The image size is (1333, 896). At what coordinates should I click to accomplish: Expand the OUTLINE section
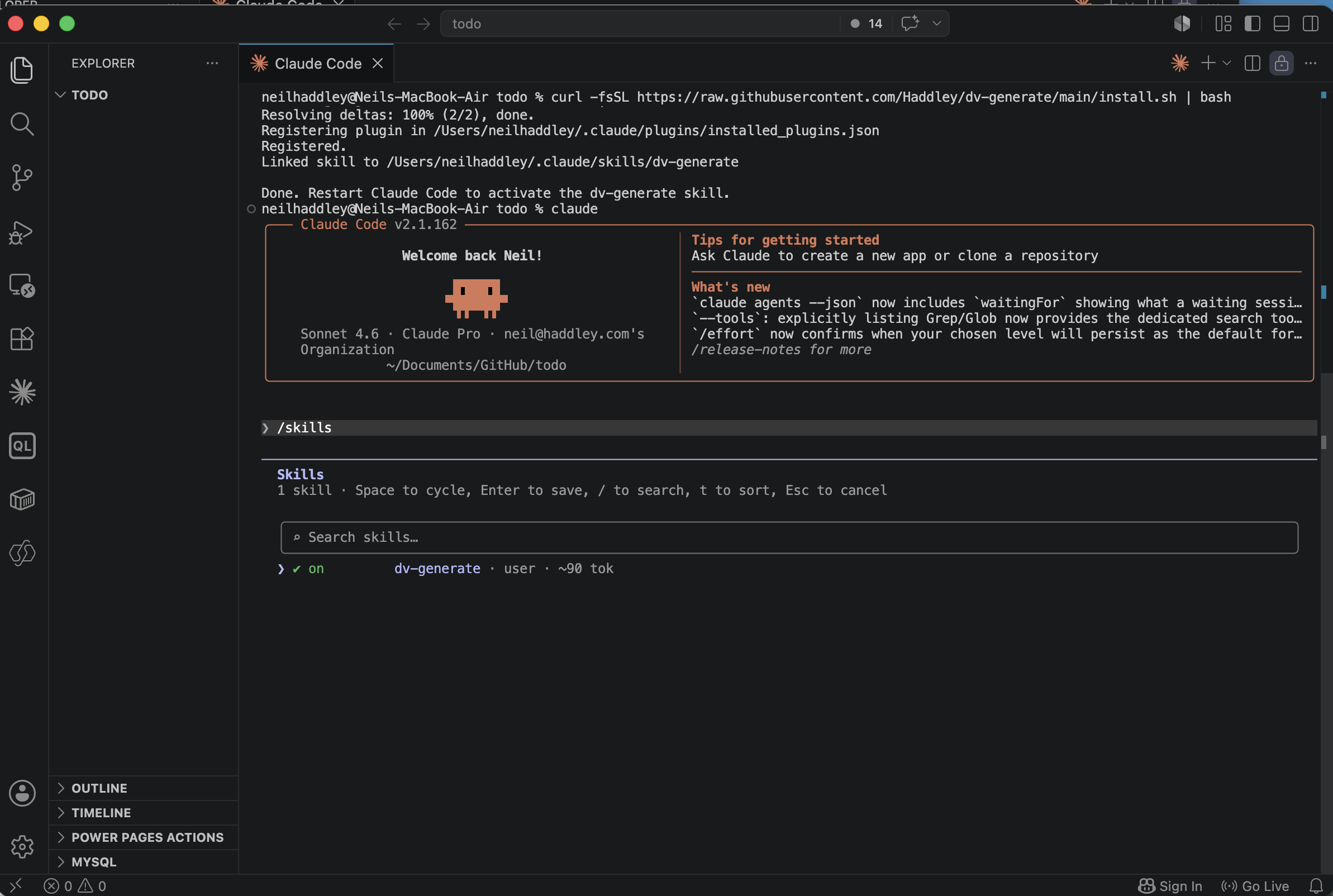pyautogui.click(x=143, y=788)
